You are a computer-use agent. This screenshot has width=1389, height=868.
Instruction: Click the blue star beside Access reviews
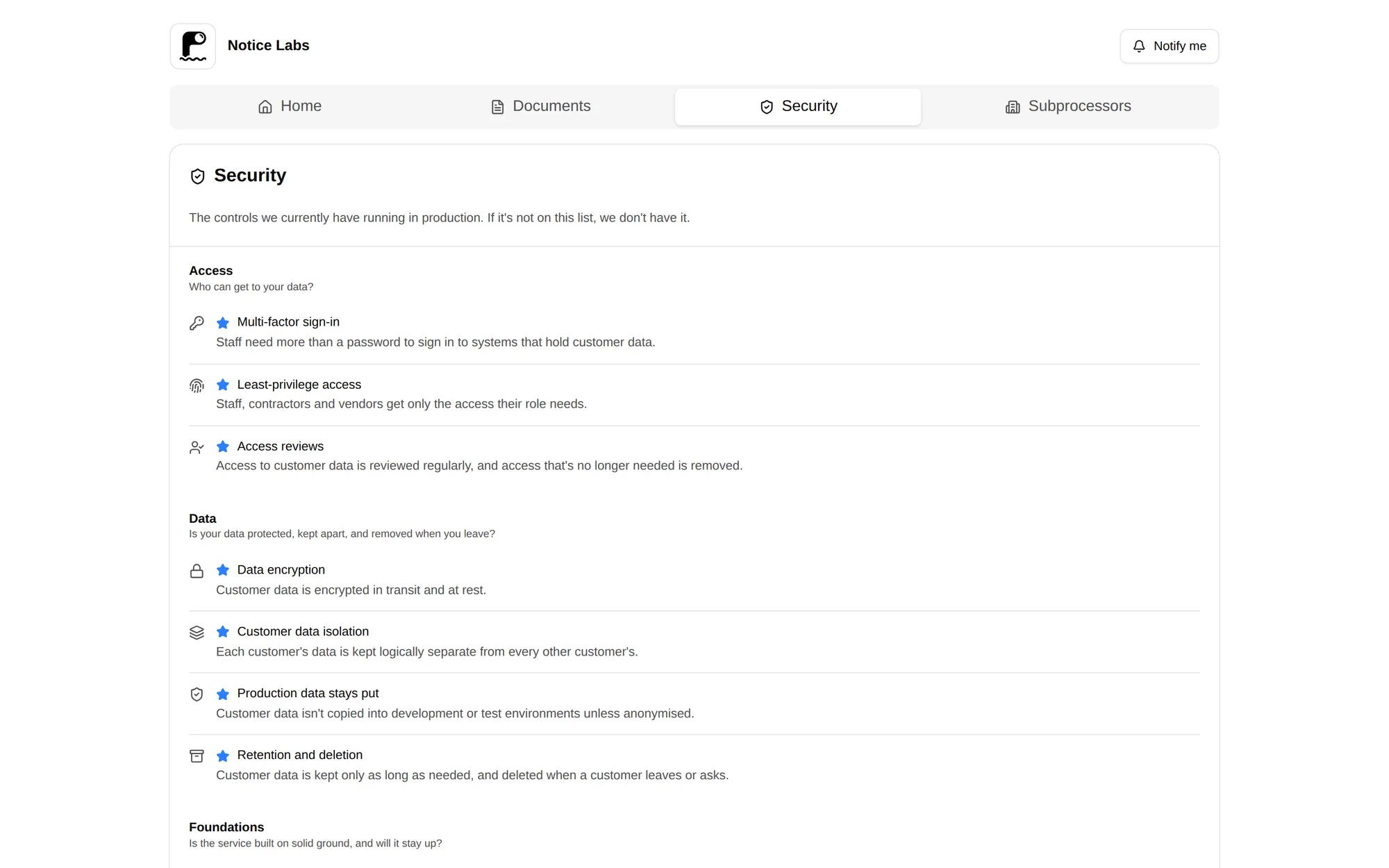tap(222, 446)
